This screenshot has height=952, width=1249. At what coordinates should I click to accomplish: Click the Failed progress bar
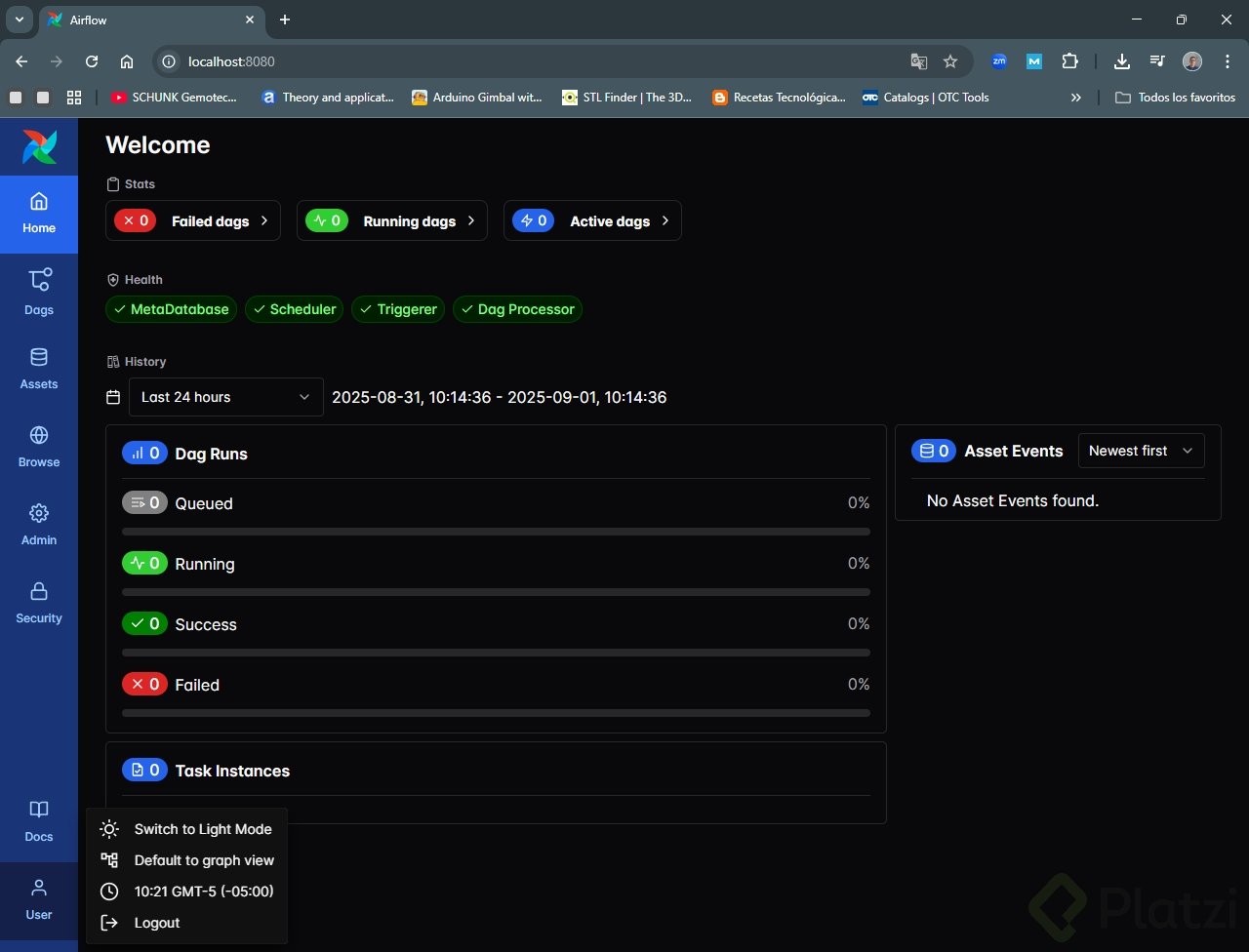(496, 713)
